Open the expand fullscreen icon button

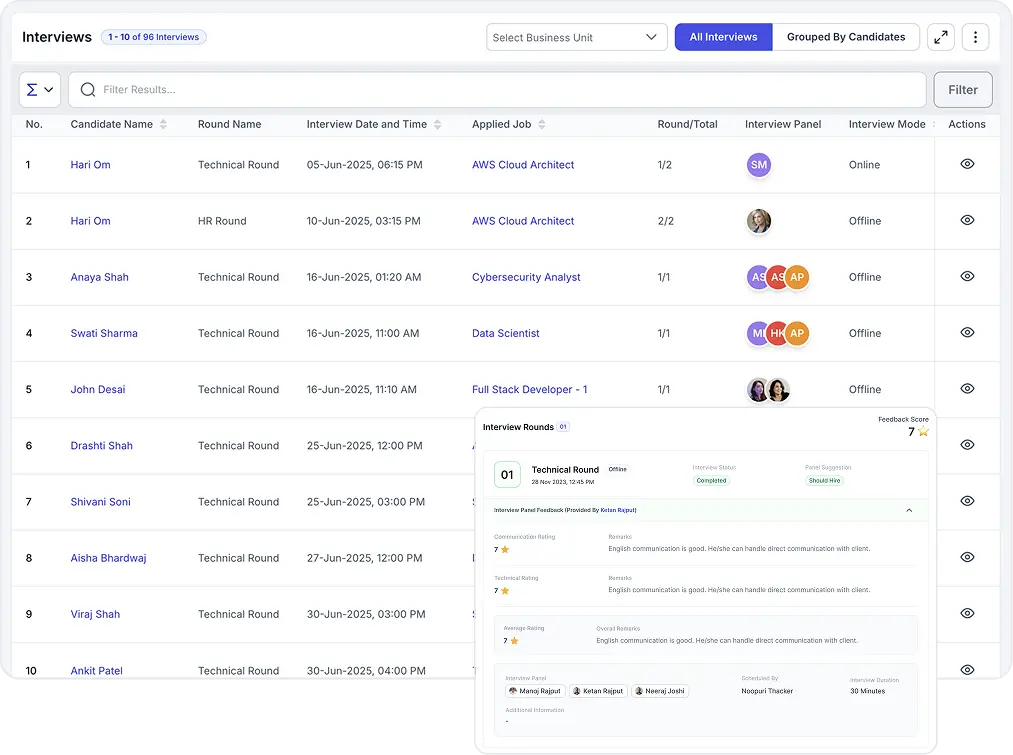pyautogui.click(x=941, y=37)
